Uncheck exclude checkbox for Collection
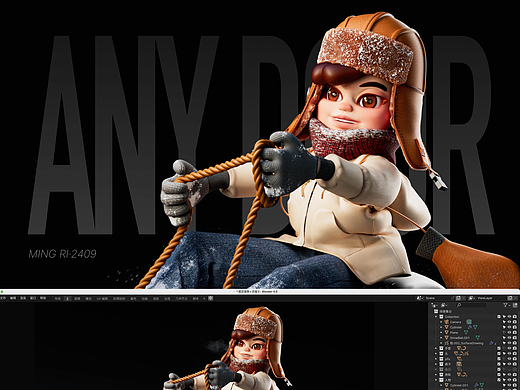Screen dimensions: 520x390 (499, 317)
